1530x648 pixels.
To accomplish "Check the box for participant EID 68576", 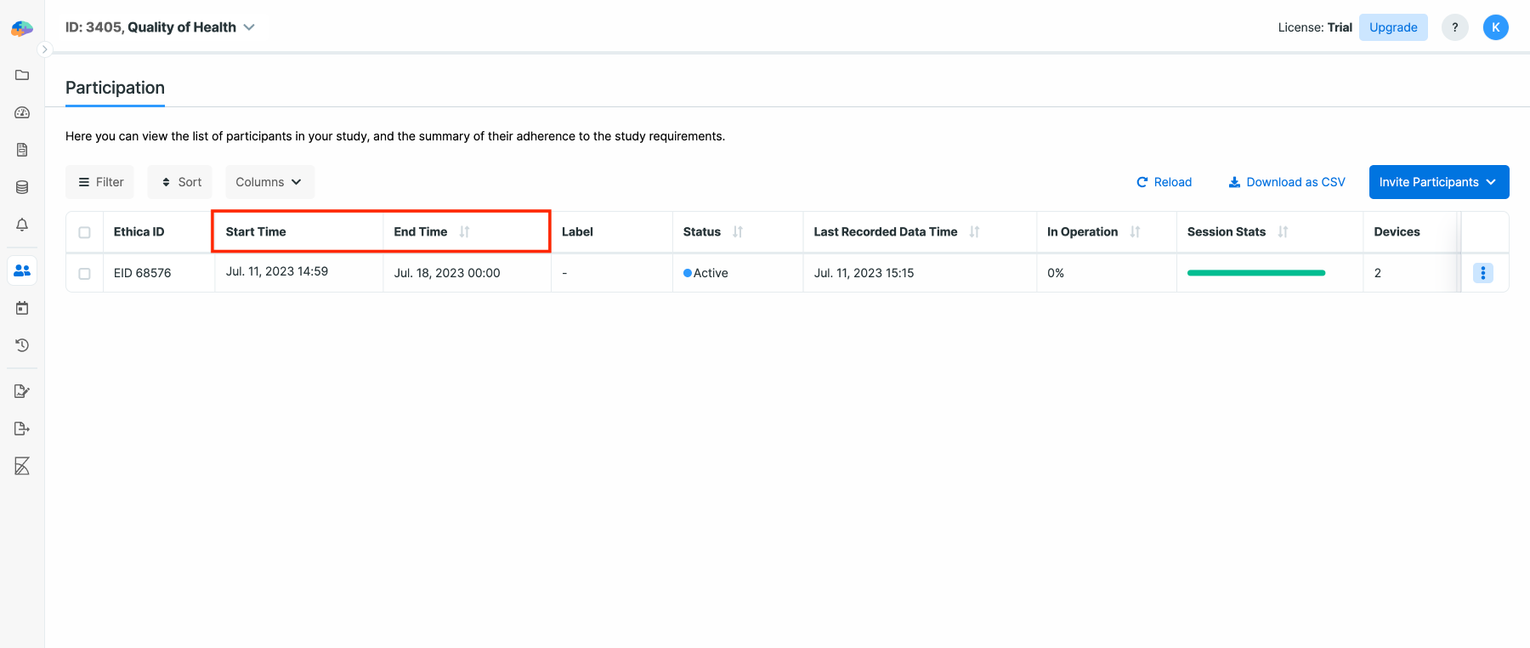I will click(x=85, y=273).
